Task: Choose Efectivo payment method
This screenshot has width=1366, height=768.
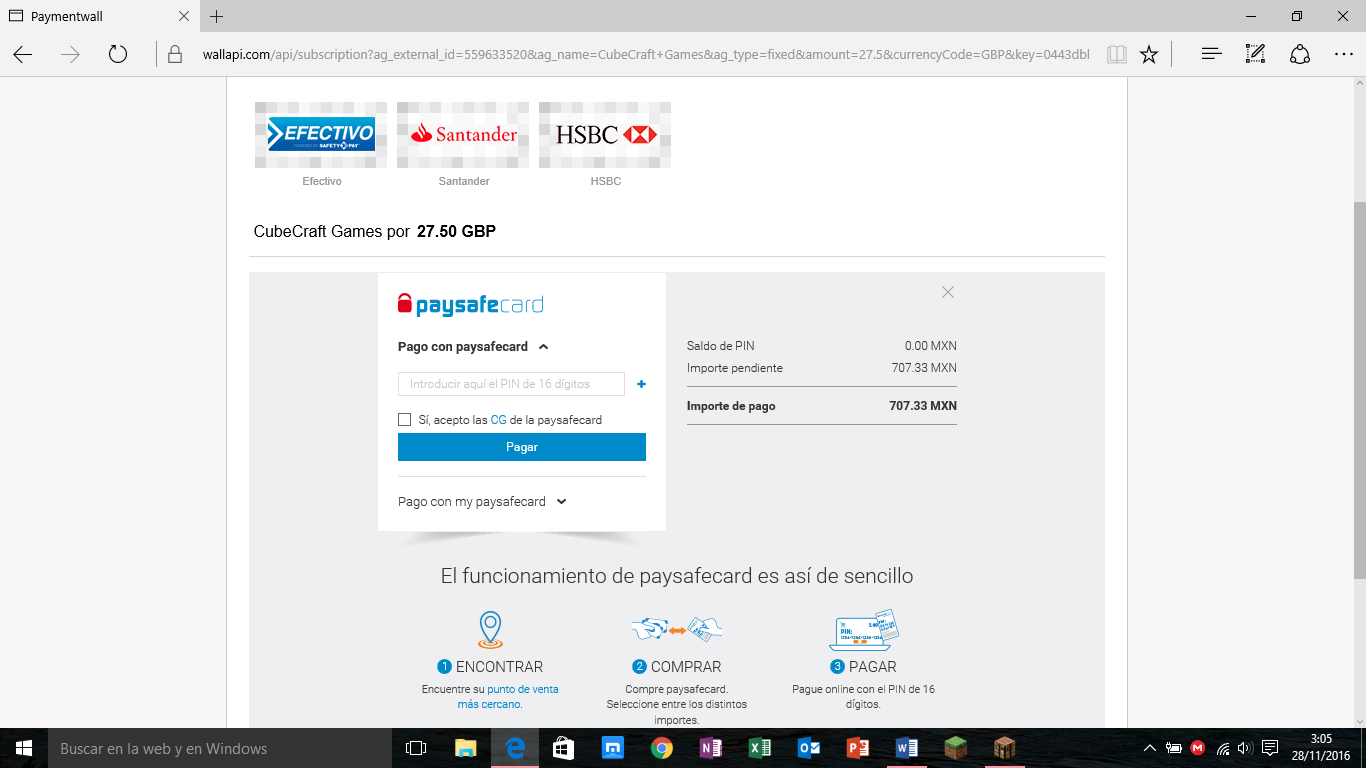Action: tap(321, 135)
